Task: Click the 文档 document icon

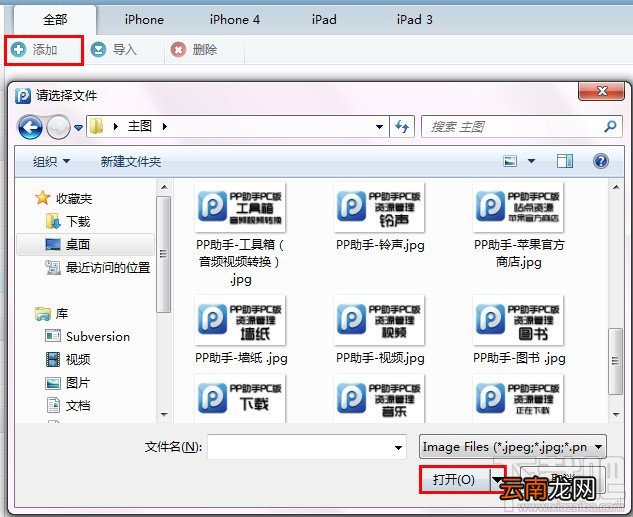Action: [53, 405]
